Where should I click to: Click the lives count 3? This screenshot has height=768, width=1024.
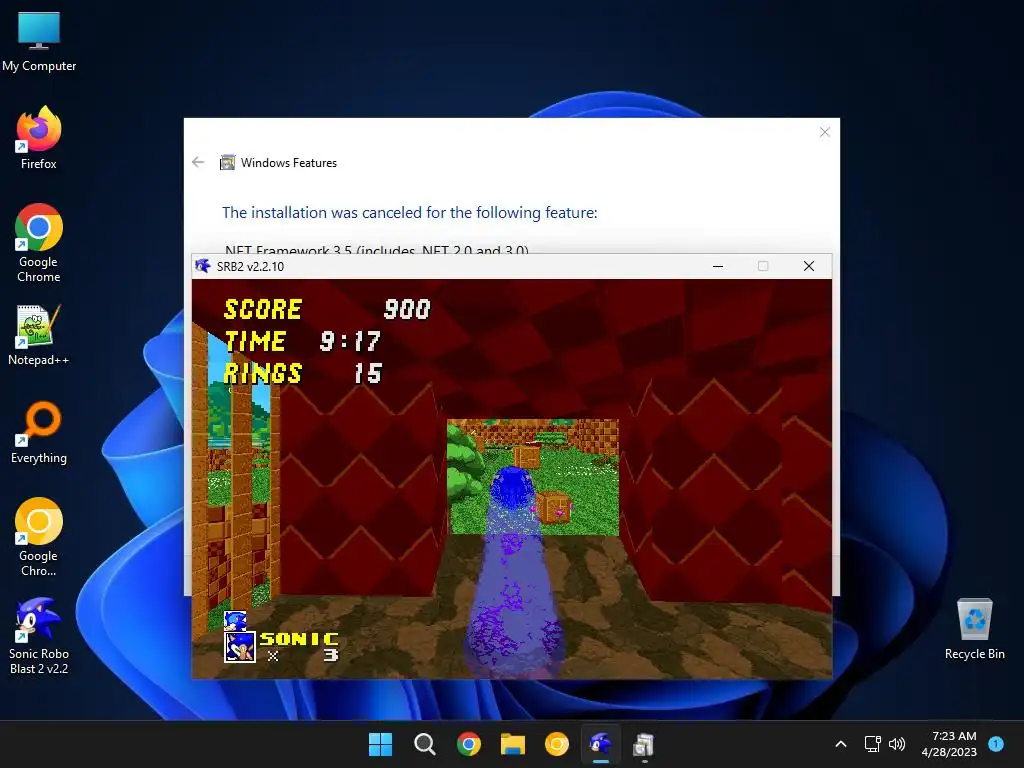coord(331,655)
